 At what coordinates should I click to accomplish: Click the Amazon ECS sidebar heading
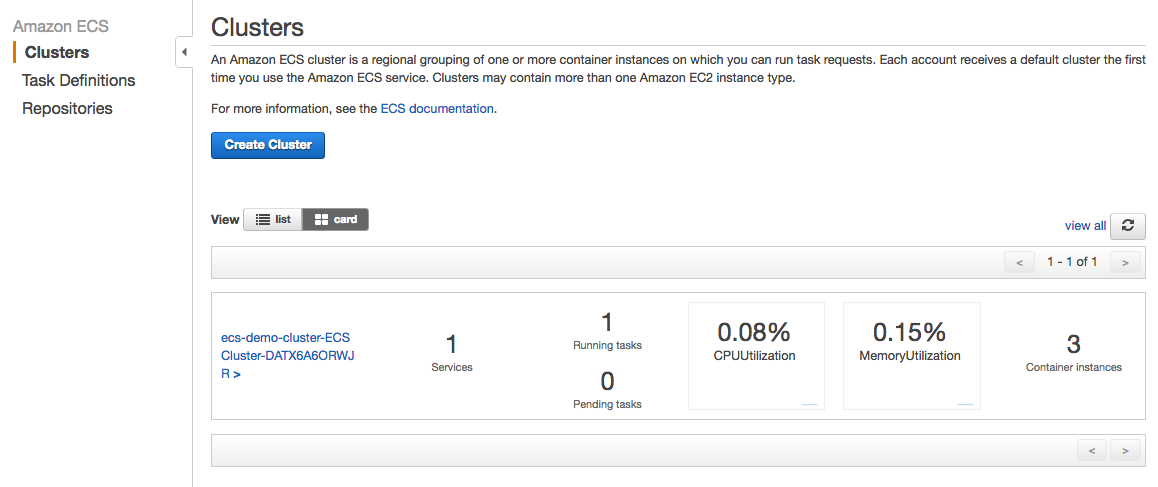[61, 26]
